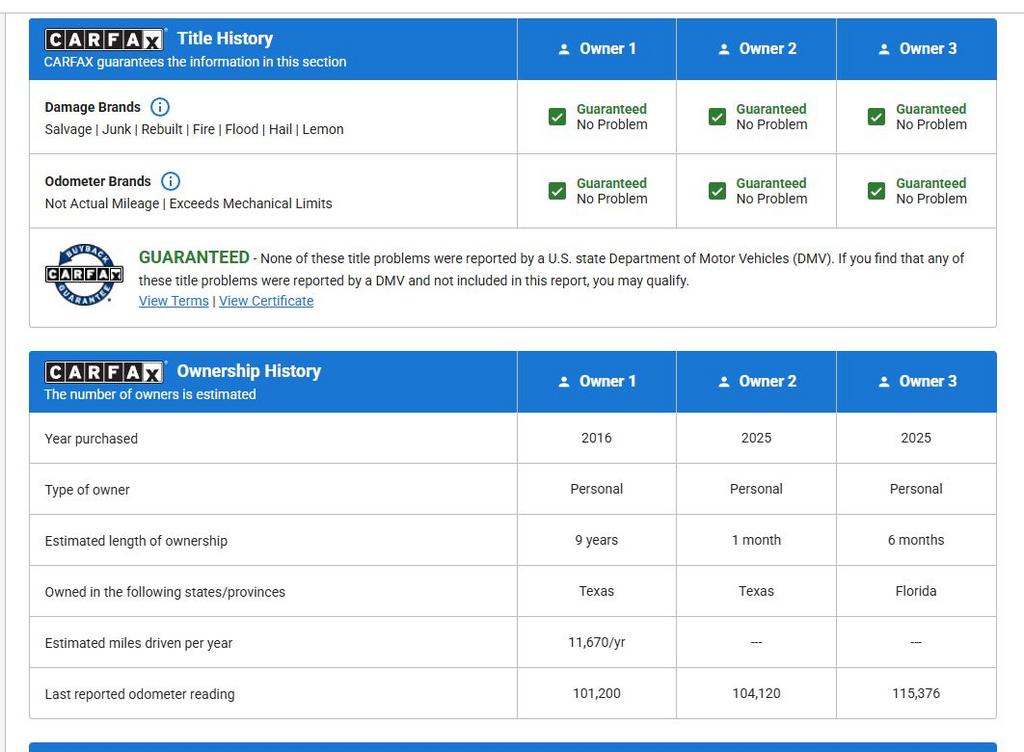Click the Damage Brands info icon
1024x752 pixels.
pyautogui.click(x=160, y=106)
